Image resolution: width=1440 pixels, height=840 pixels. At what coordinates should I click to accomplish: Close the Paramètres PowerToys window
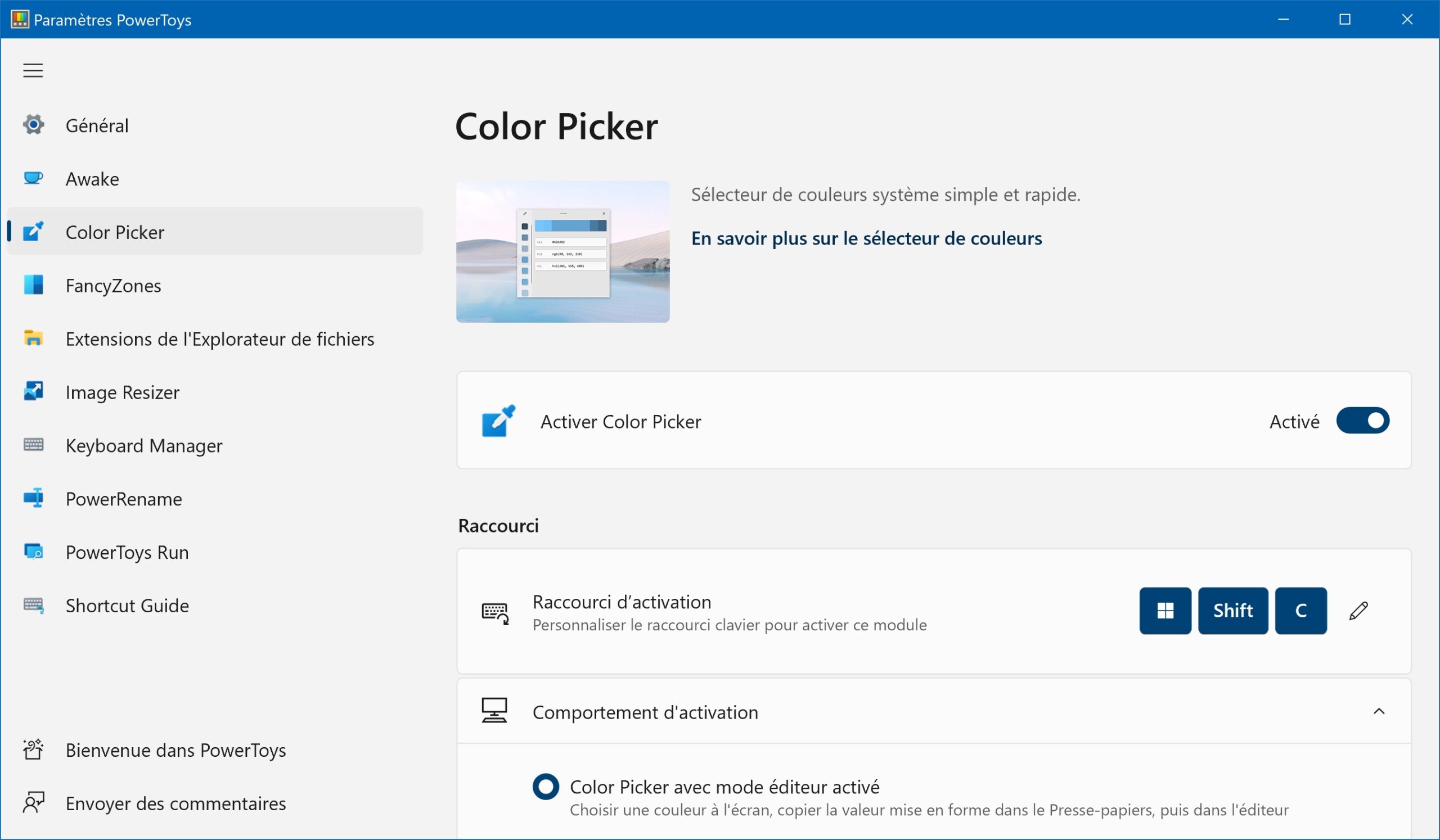click(1407, 20)
